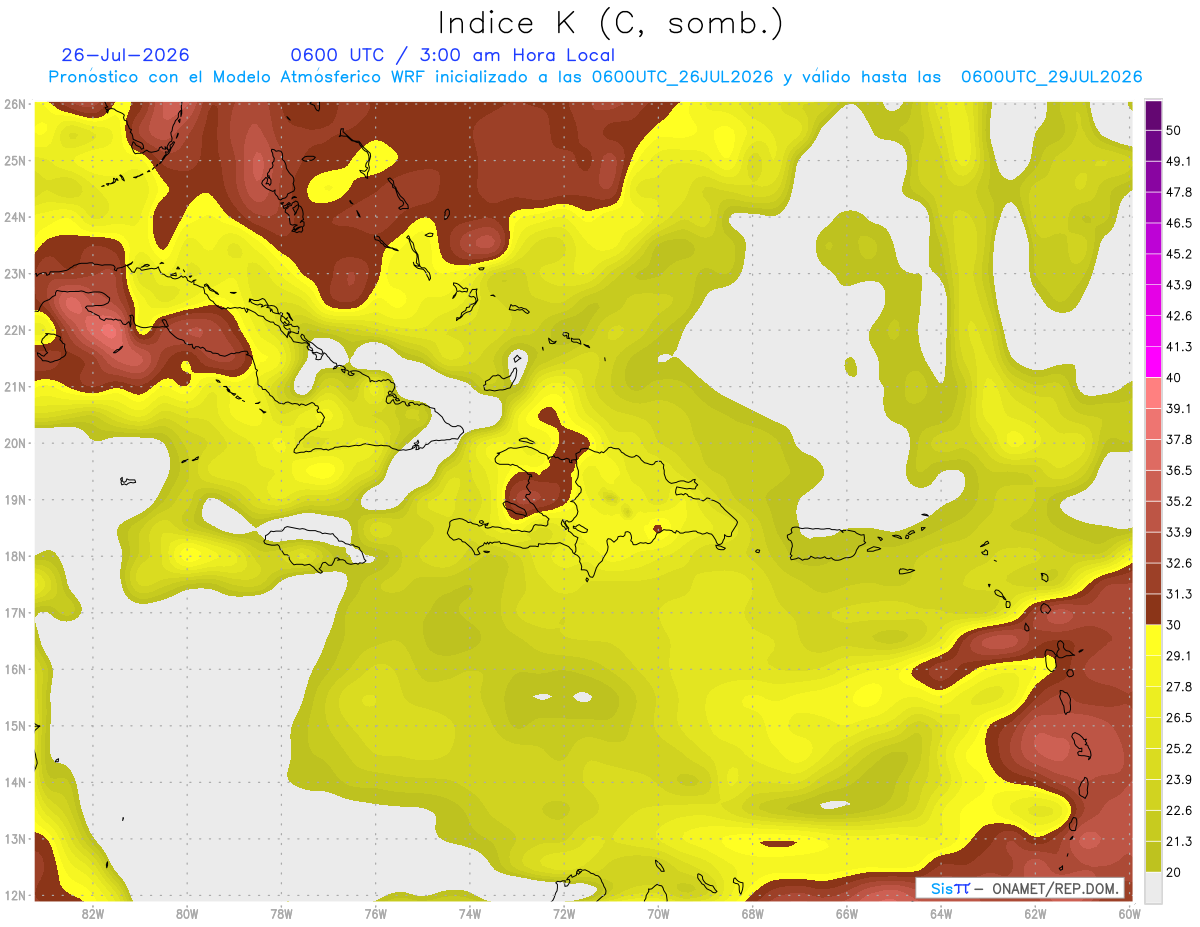Click the legend value '23.9'
This screenshot has width=1200, height=927.
coord(1179,779)
